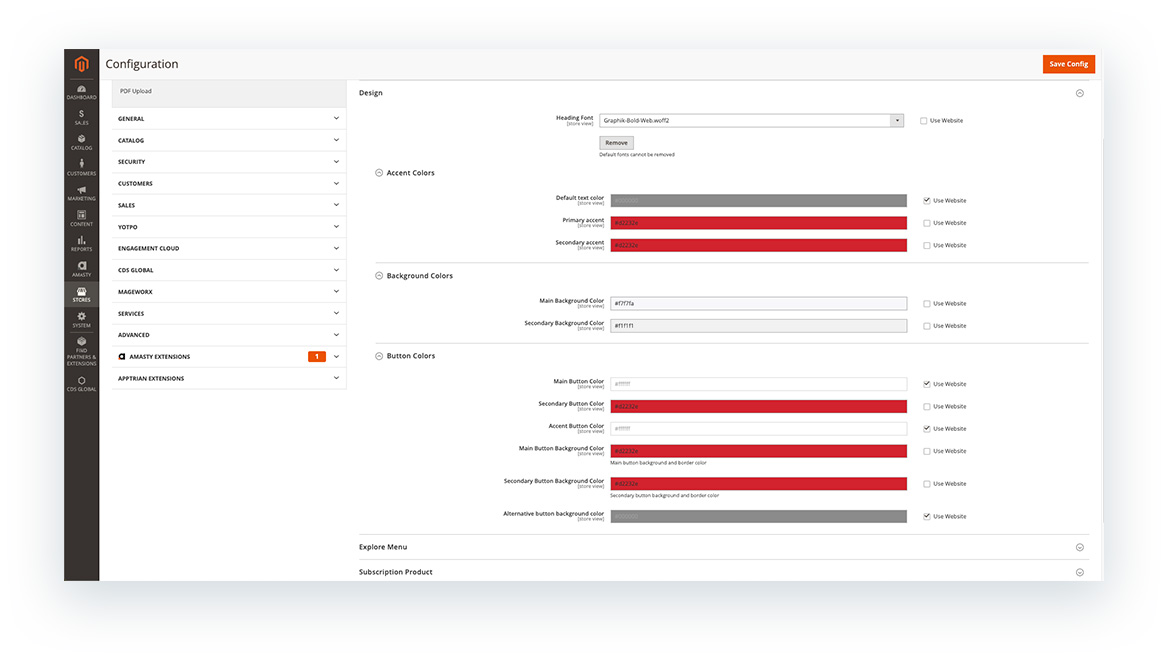Select the Reports sidebar icon
Screen dimensions: 1169x661
[x=81, y=243]
